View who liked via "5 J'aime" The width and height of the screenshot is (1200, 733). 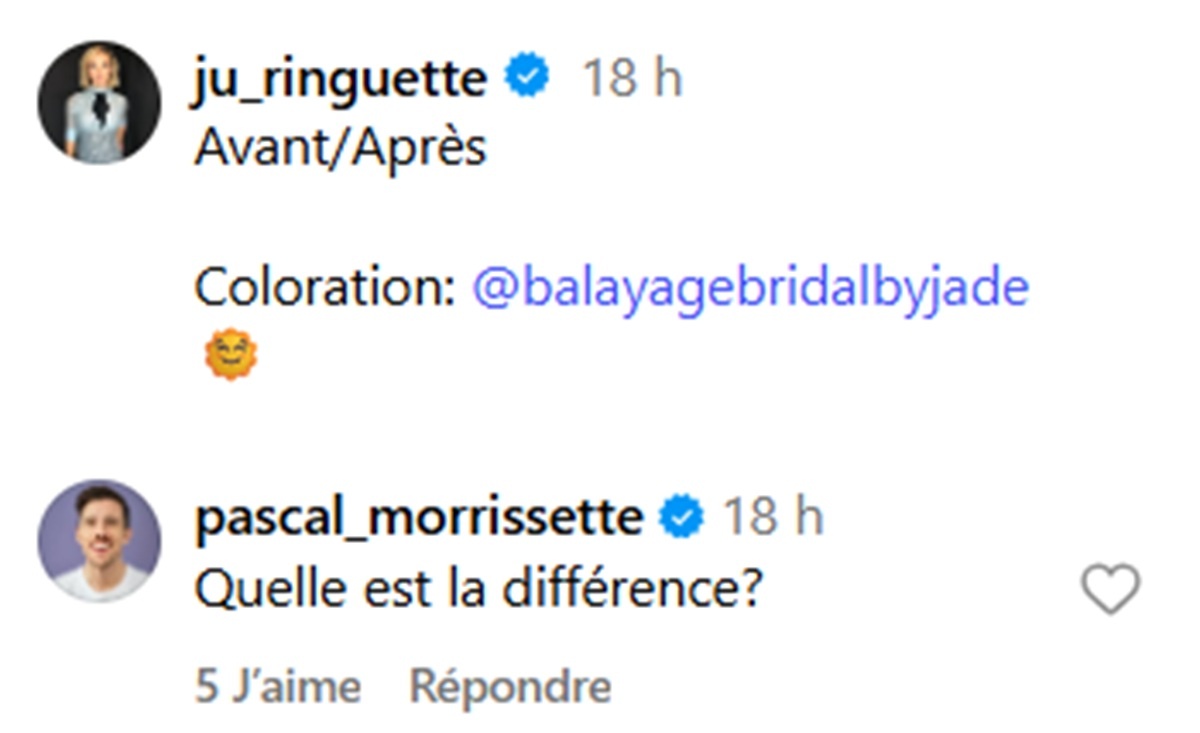(278, 687)
